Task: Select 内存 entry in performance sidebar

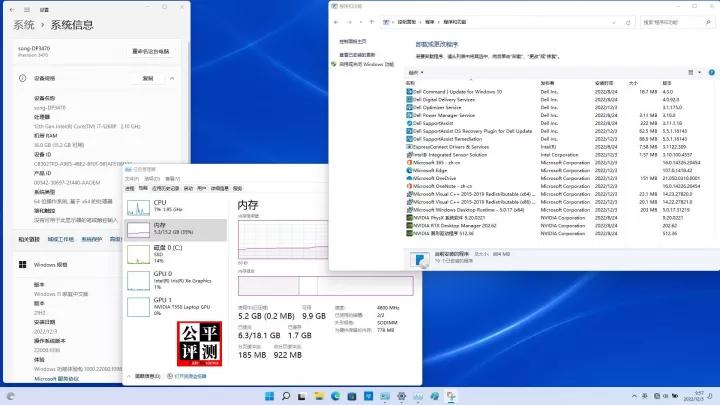Action: coord(175,229)
